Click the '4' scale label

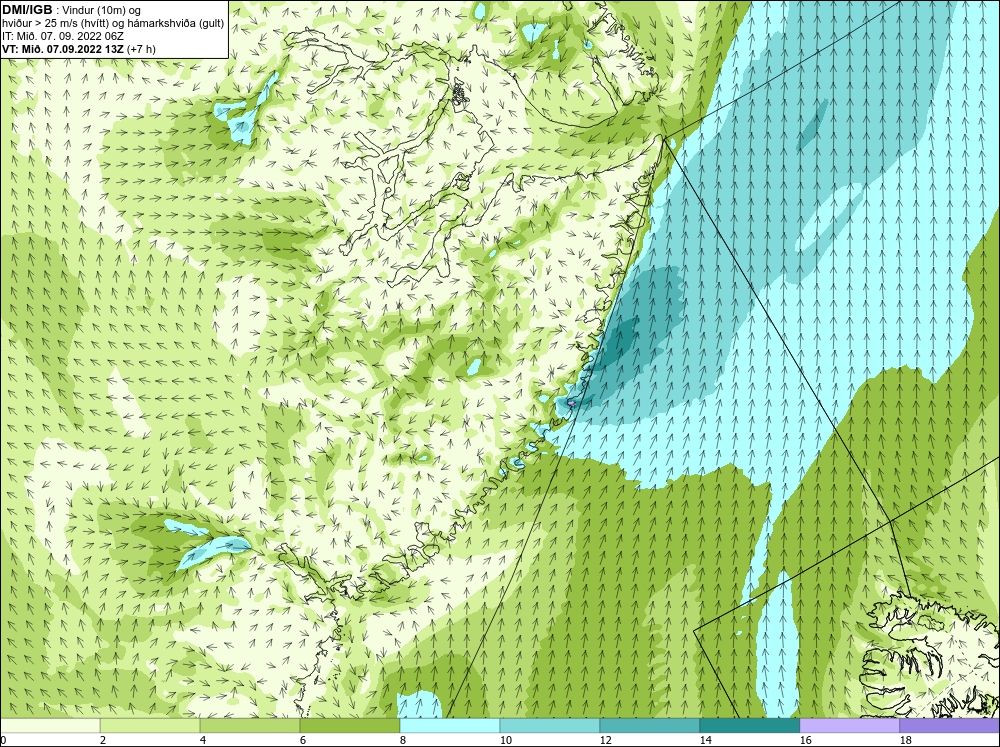click(x=203, y=740)
